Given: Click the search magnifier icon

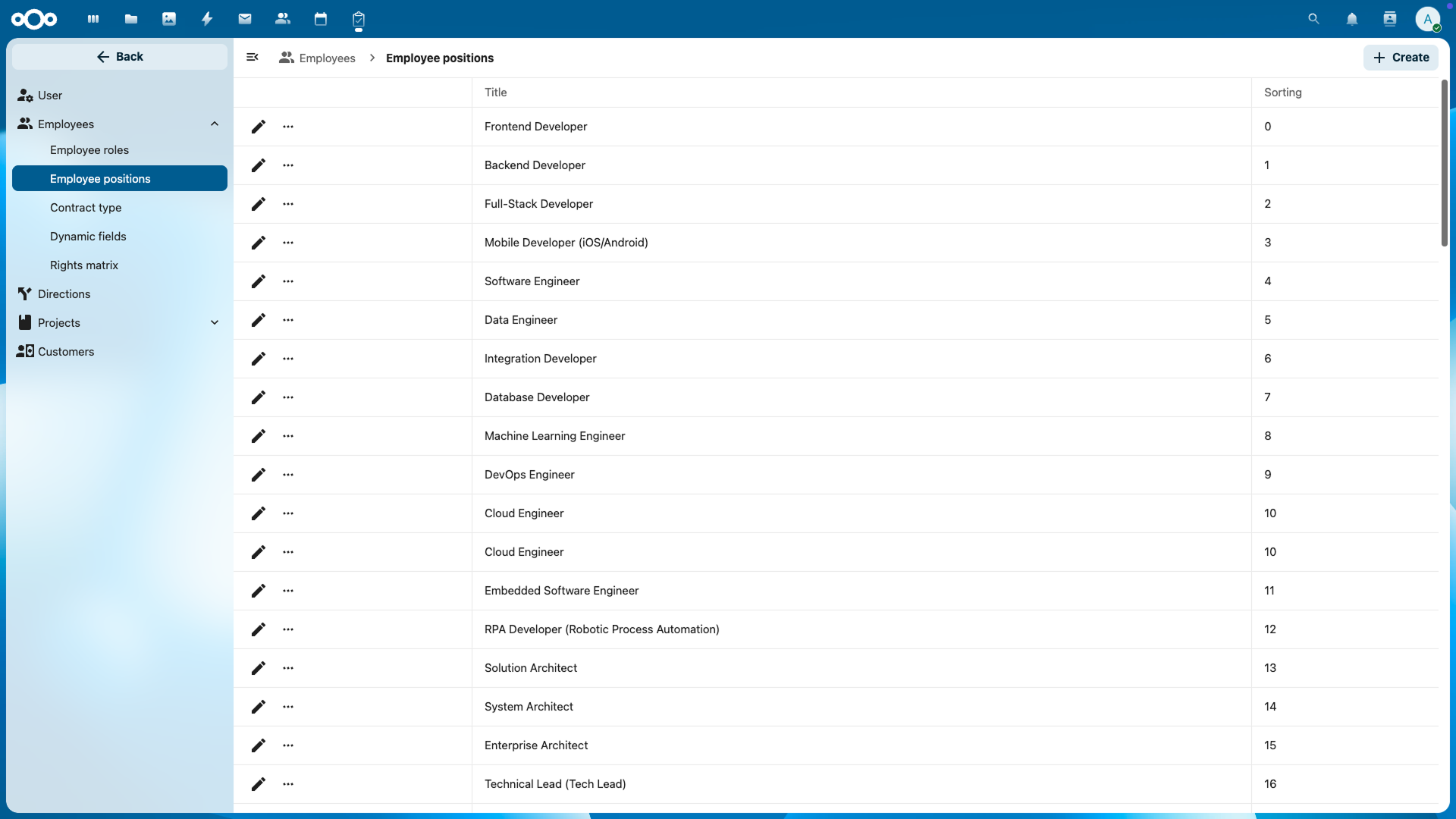Looking at the screenshot, I should pos(1314,19).
